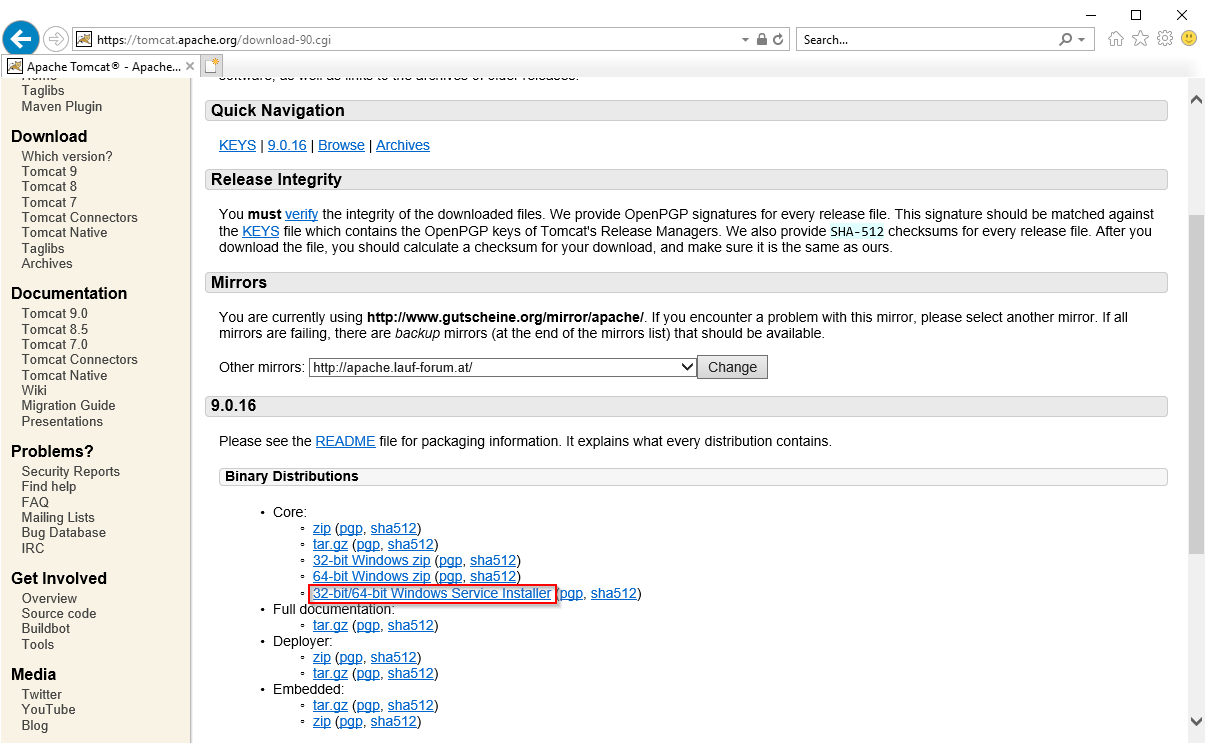1206x744 pixels.
Task: Open a new tab with the new tab button
Action: click(x=211, y=66)
